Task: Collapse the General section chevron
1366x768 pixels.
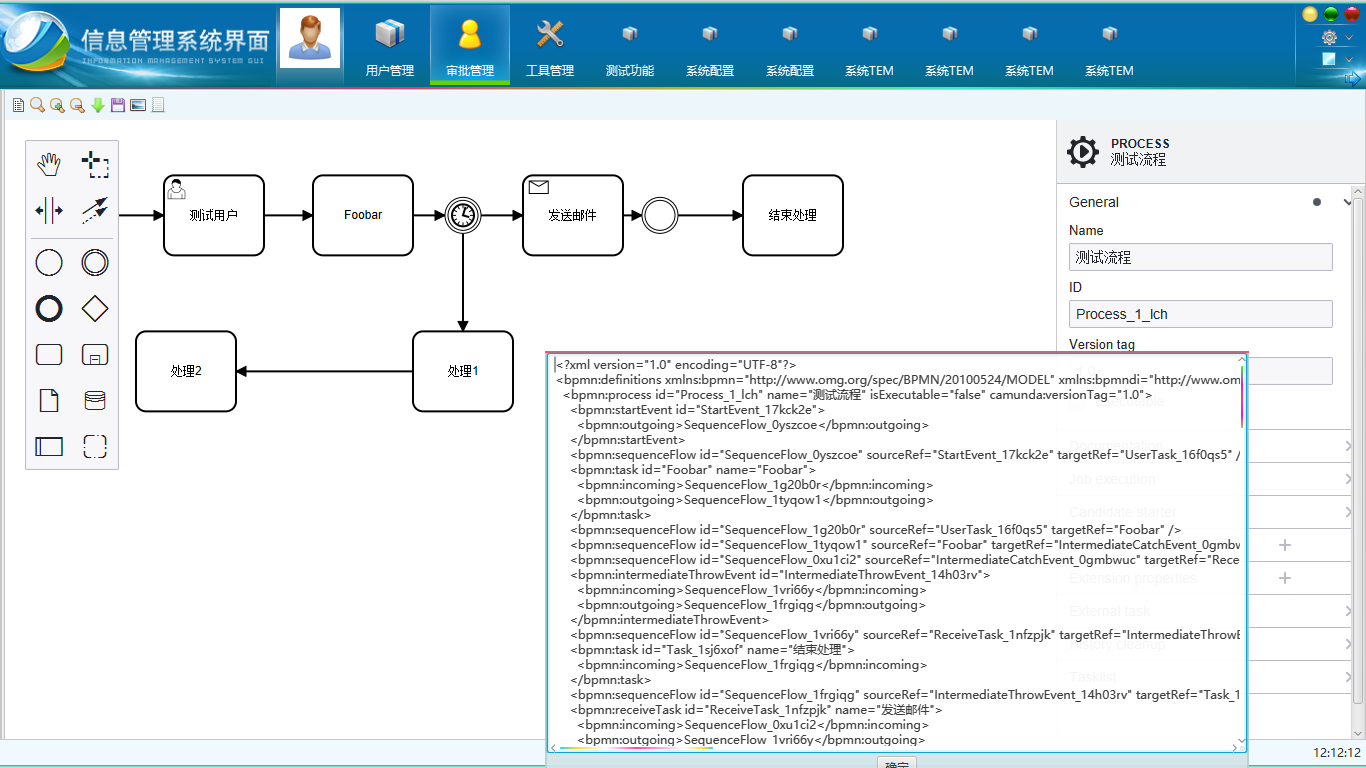Action: tap(1347, 202)
